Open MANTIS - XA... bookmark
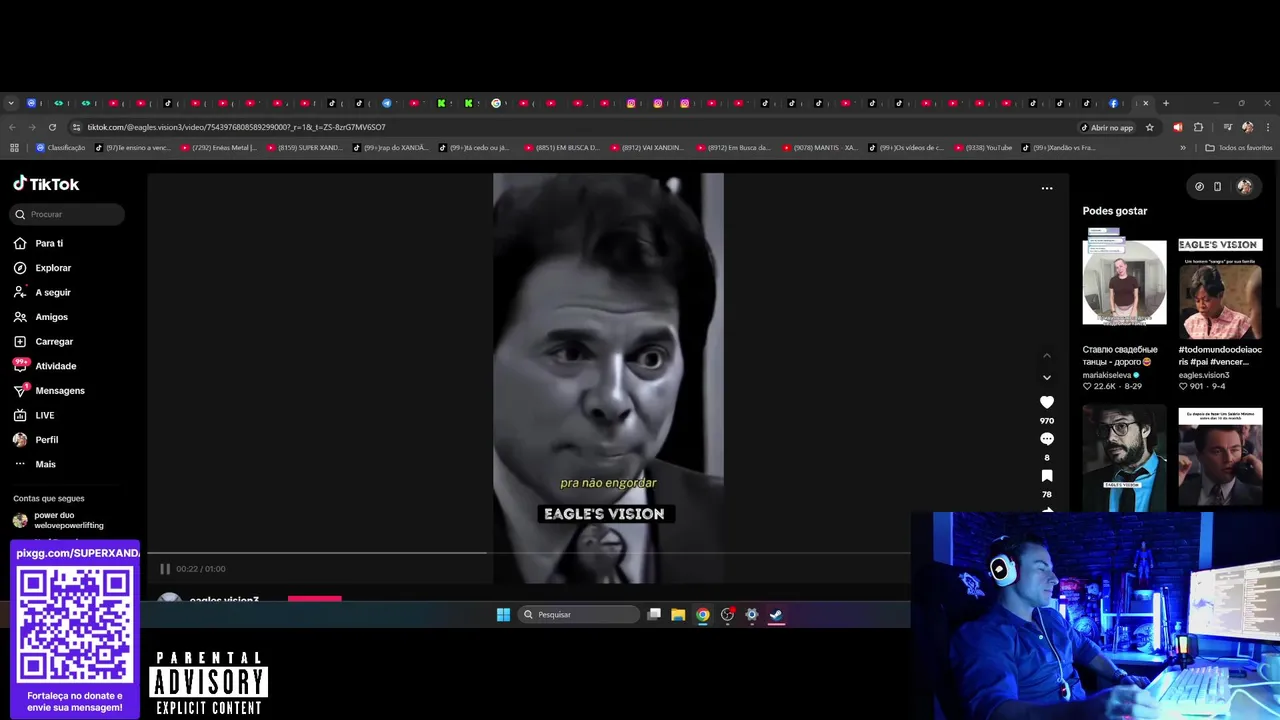The height and width of the screenshot is (720, 1280). [820, 148]
